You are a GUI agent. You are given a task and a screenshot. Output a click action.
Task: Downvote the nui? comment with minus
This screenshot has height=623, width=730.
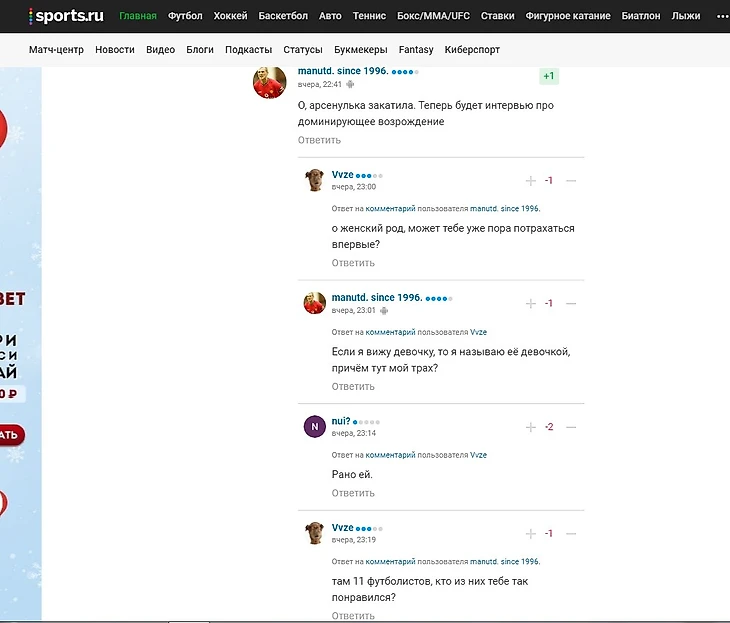[x=571, y=427]
